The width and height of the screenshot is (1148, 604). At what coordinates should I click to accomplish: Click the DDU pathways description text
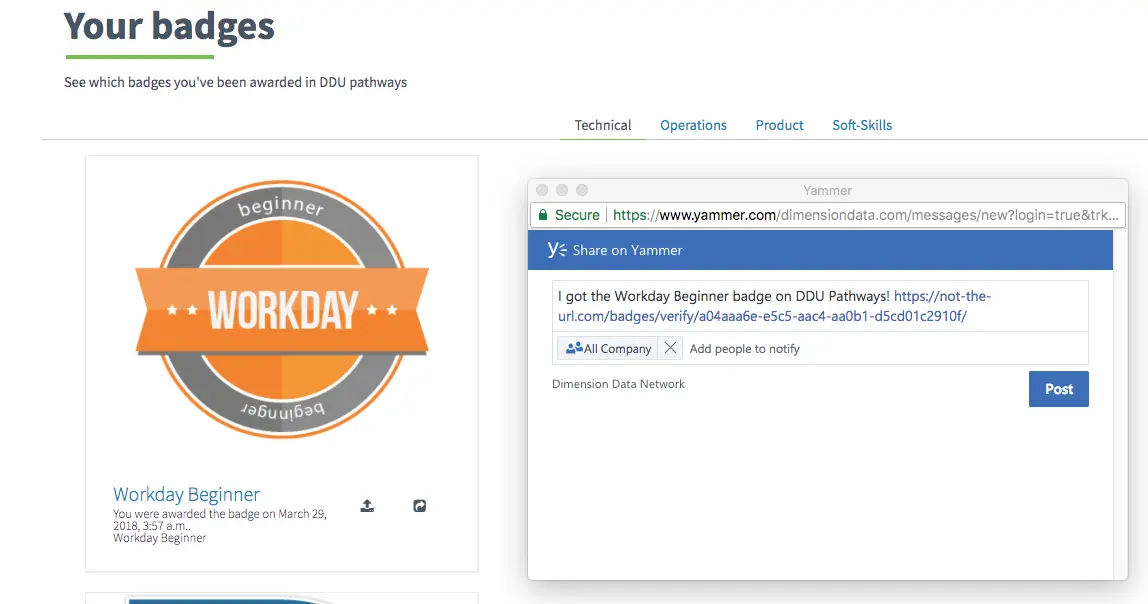(235, 83)
